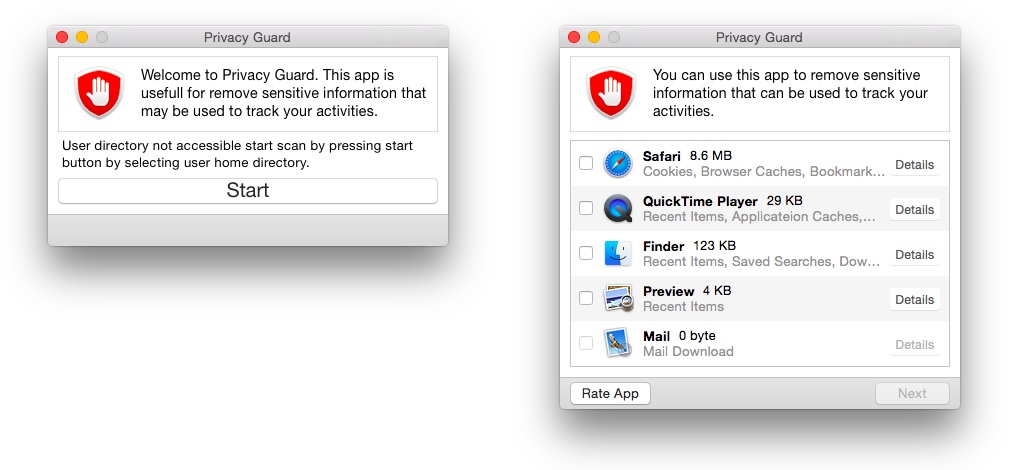
Task: Click the Finder face icon
Action: pos(618,254)
